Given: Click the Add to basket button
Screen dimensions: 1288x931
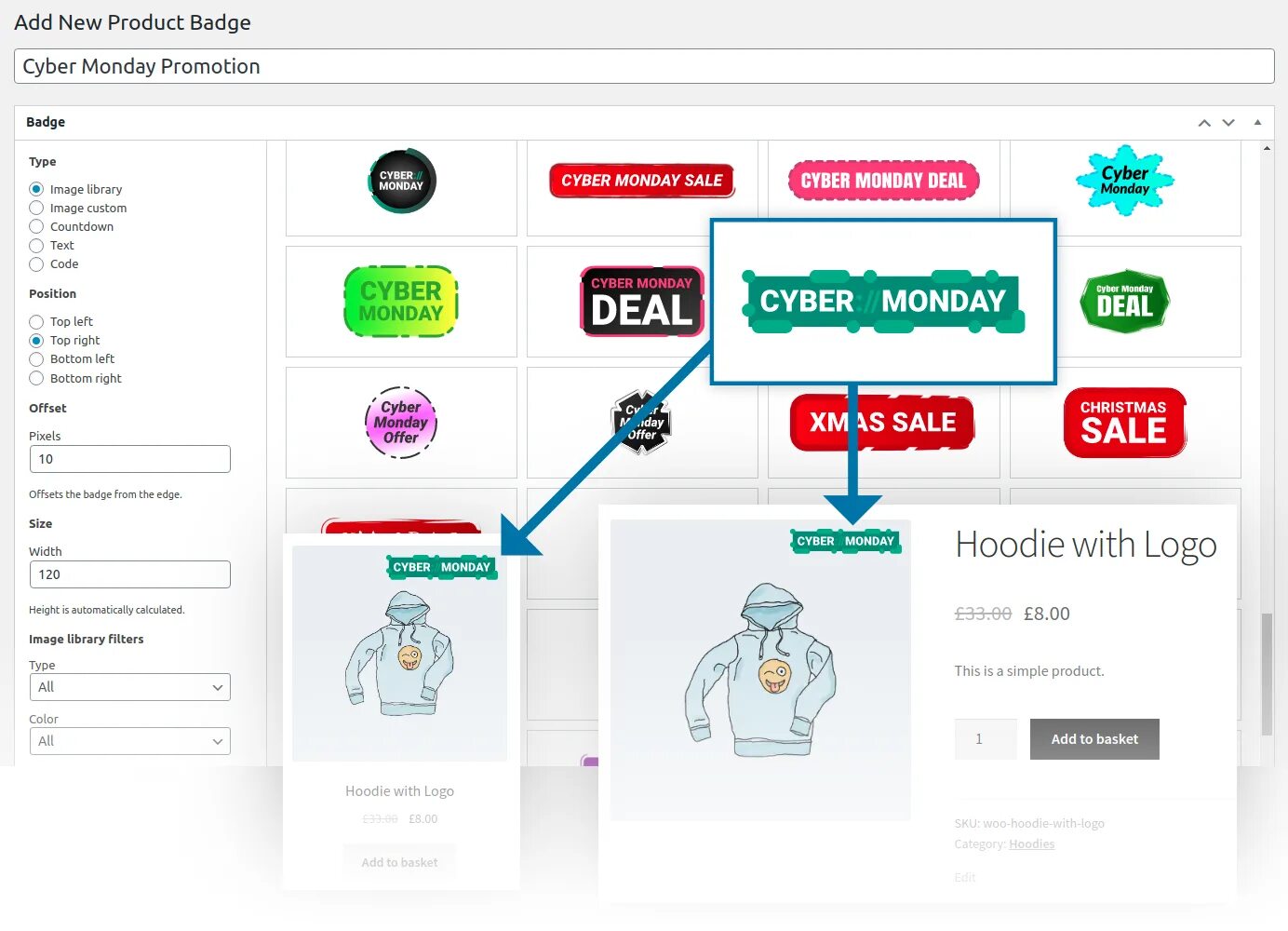Looking at the screenshot, I should pos(1094,739).
